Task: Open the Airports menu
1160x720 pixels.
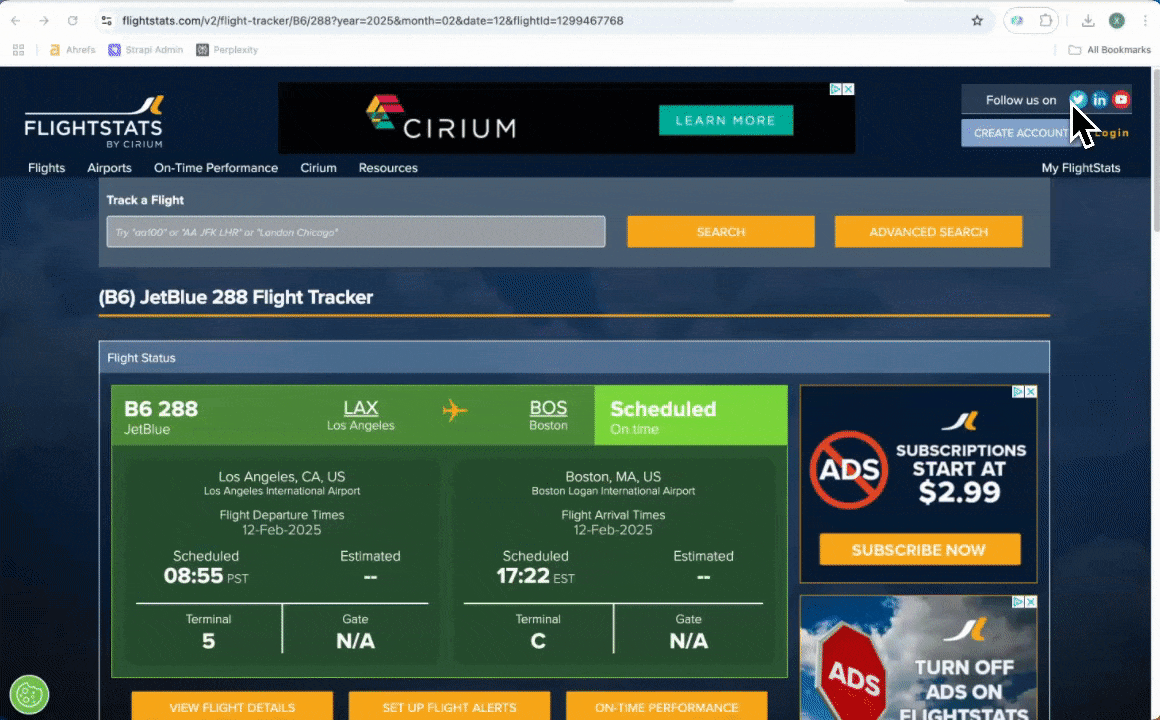Action: coord(109,168)
